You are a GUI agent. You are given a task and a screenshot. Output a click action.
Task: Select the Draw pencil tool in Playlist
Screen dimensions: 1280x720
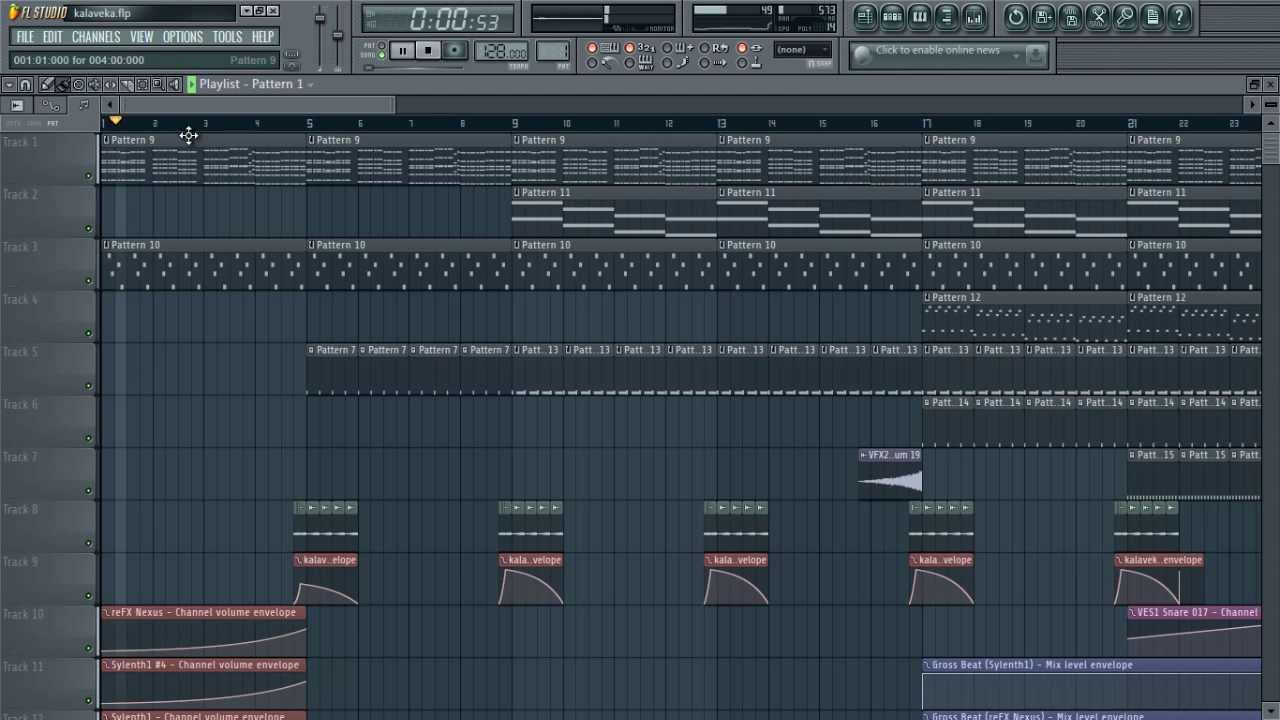[46, 85]
